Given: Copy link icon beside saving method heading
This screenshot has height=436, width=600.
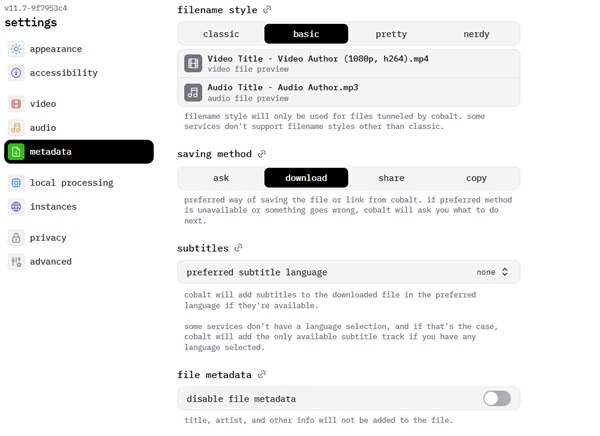Looking at the screenshot, I should tap(262, 154).
